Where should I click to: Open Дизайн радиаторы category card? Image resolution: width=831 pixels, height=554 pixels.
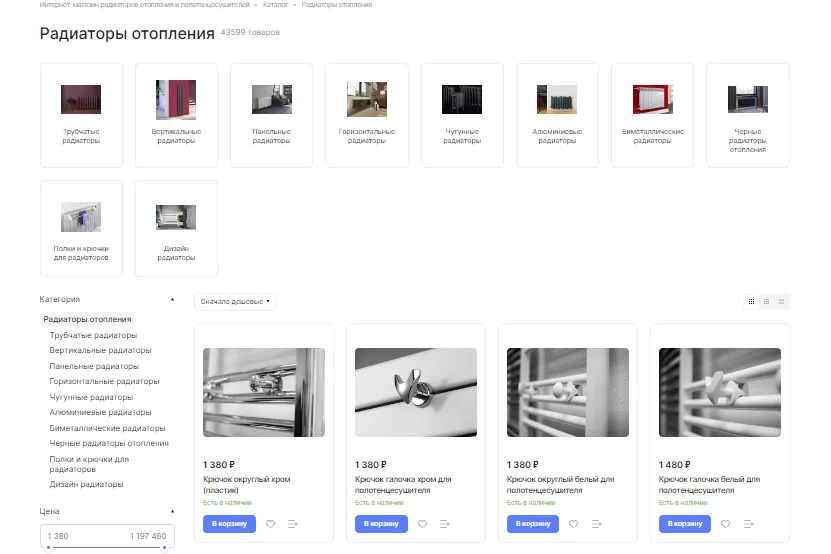click(176, 228)
